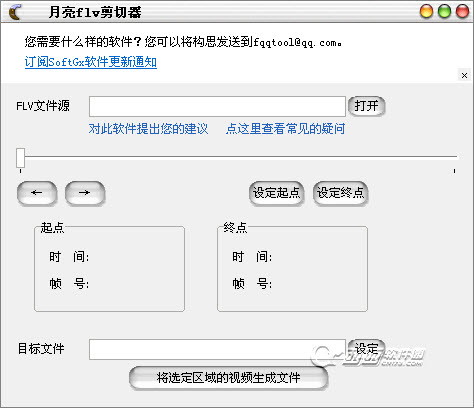The height and width of the screenshot is (408, 474).
Task: Click the red close orb
Action: 462,11
